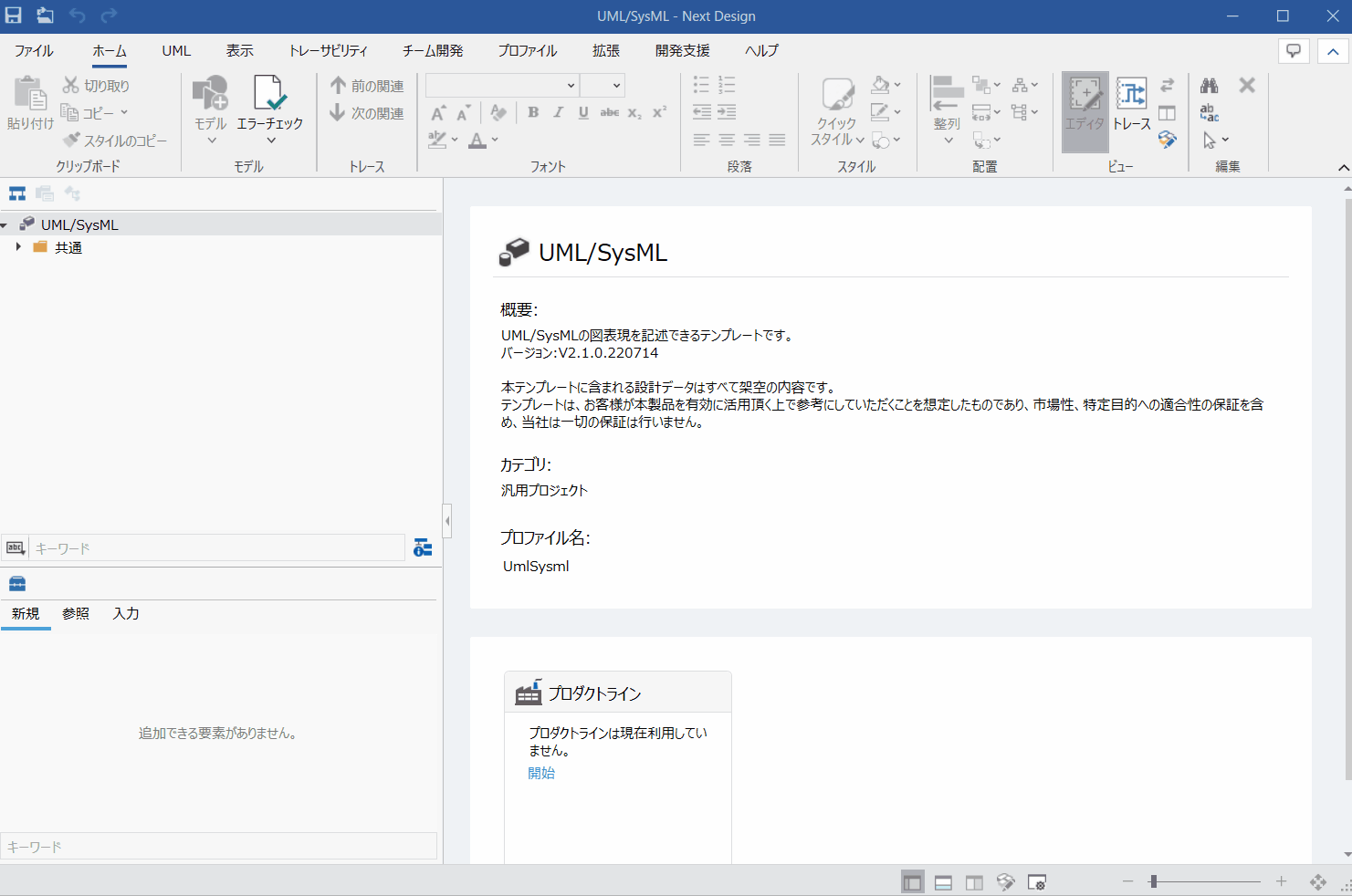Click the bulleted list icon
The height and width of the screenshot is (896, 1352).
701,85
